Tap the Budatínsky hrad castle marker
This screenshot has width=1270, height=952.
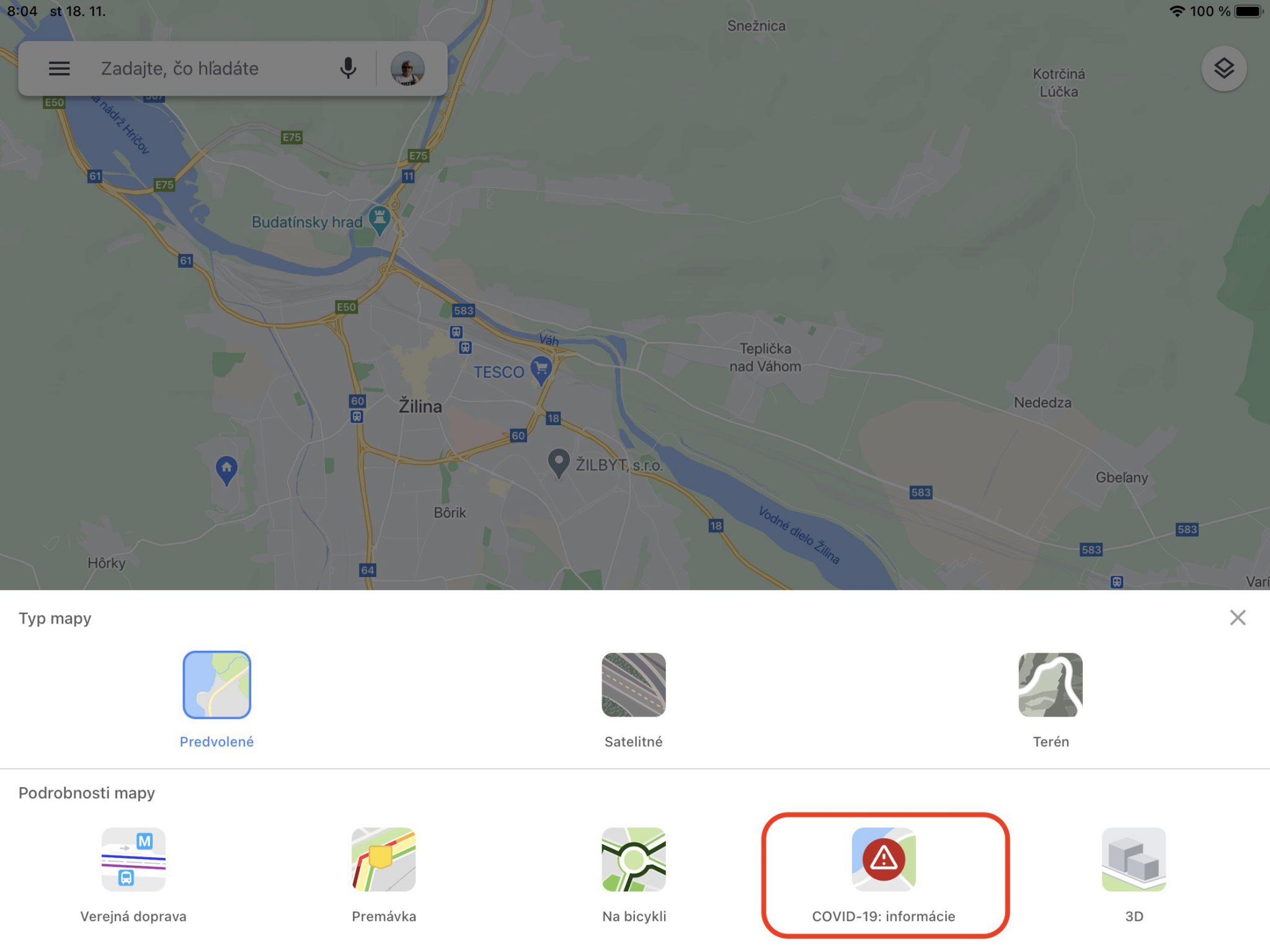point(379,221)
